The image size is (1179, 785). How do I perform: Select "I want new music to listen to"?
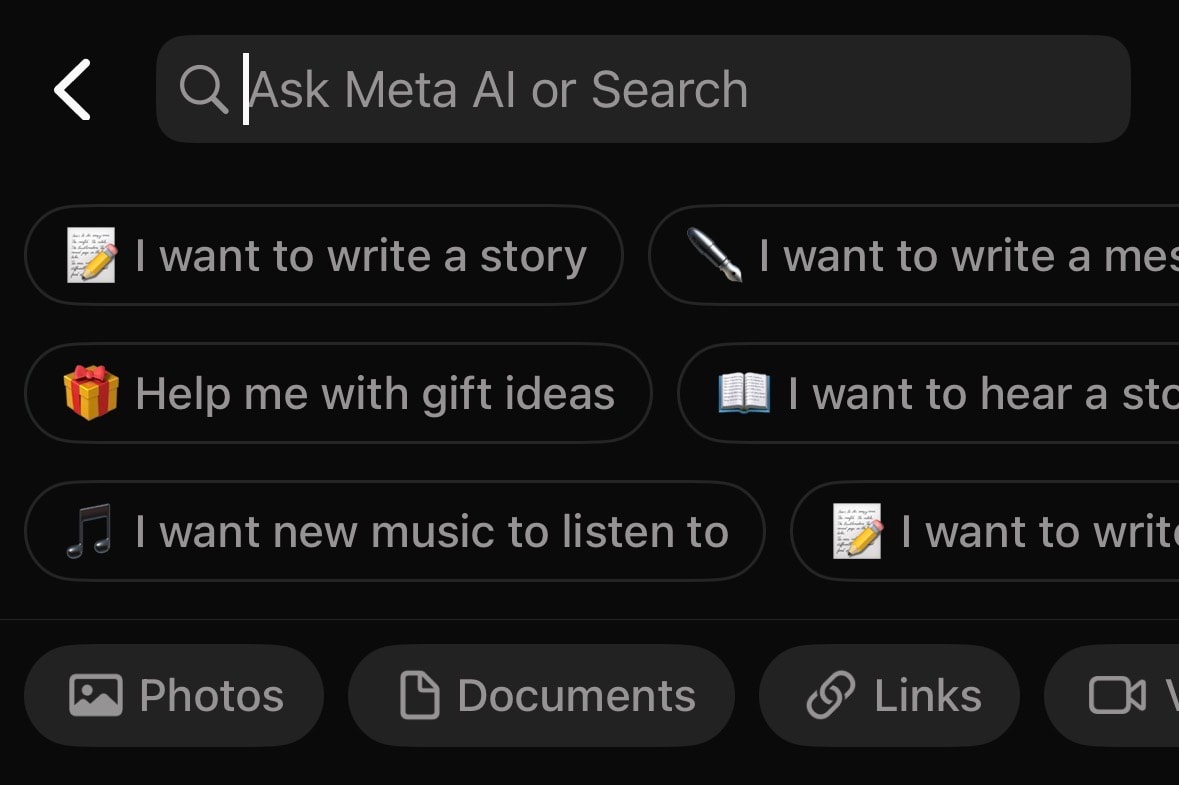tap(395, 531)
